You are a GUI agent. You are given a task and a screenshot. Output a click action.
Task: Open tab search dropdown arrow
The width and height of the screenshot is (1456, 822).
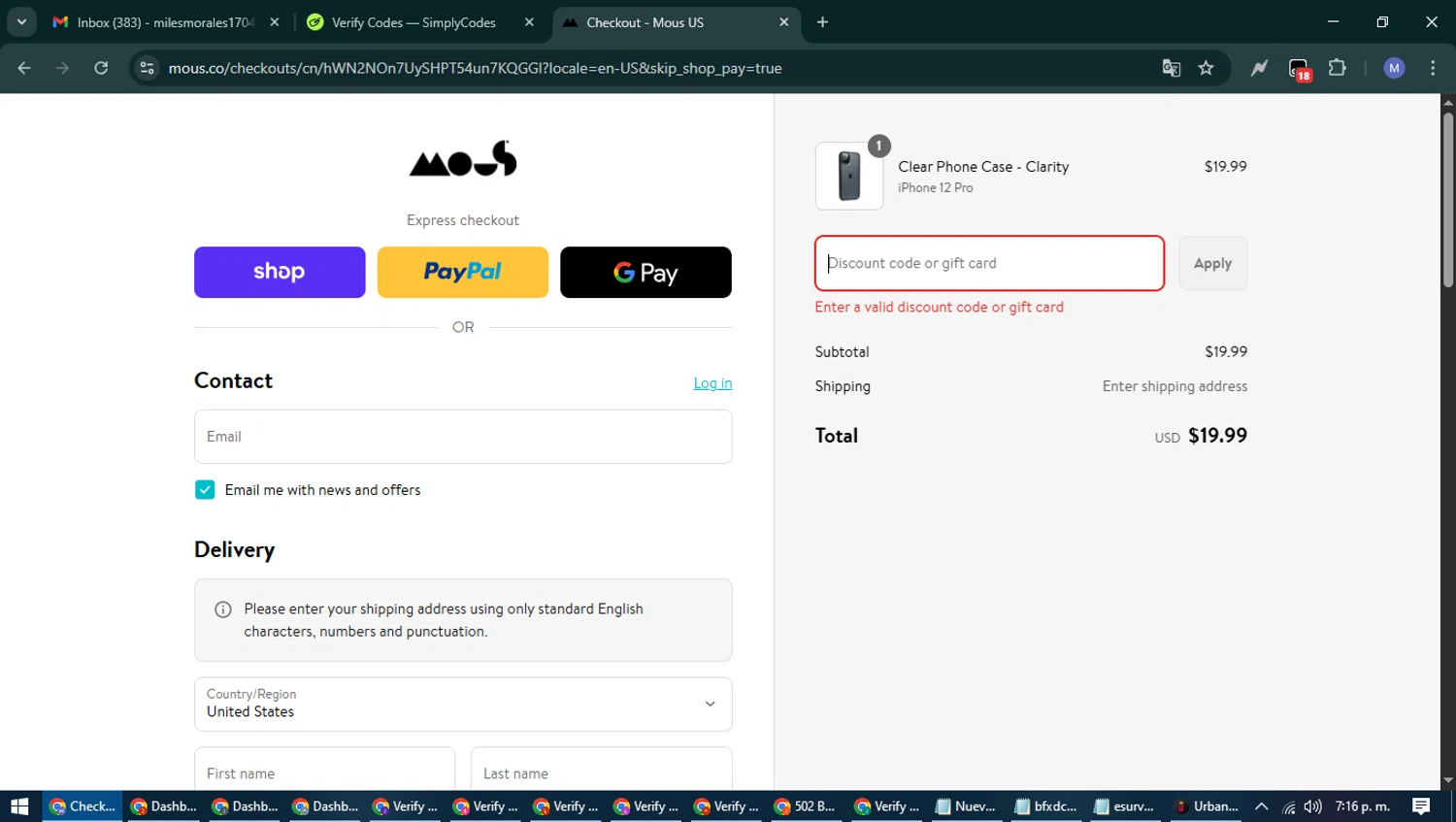click(21, 22)
